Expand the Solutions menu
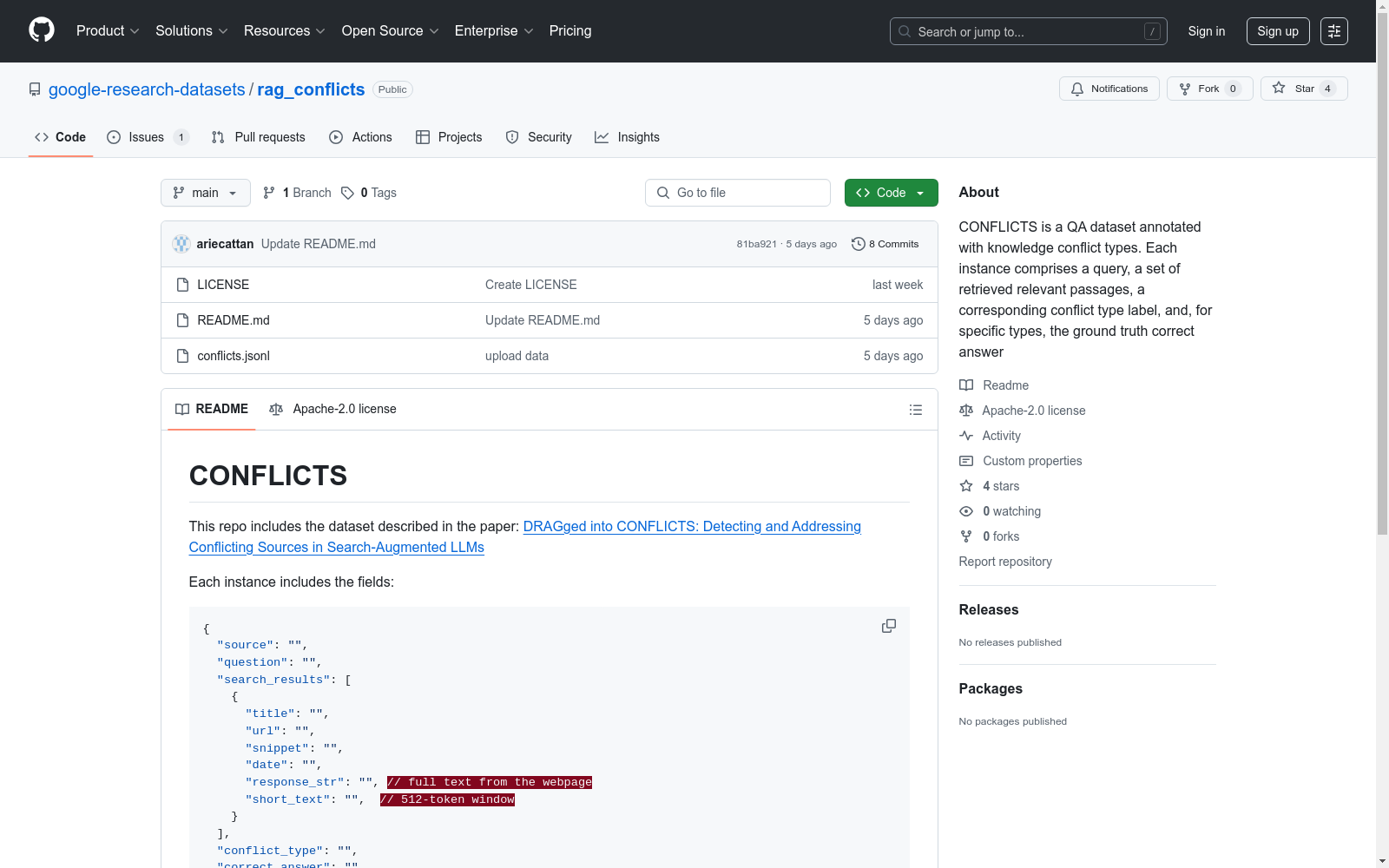Viewport: 1389px width, 868px height. coord(191,31)
